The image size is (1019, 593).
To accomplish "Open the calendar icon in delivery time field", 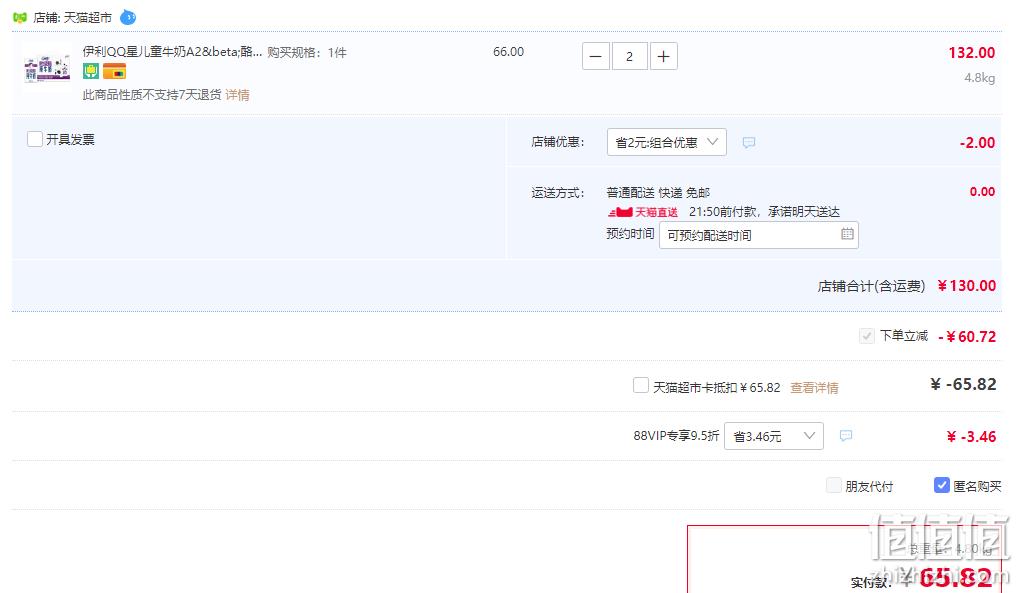I will pyautogui.click(x=847, y=234).
